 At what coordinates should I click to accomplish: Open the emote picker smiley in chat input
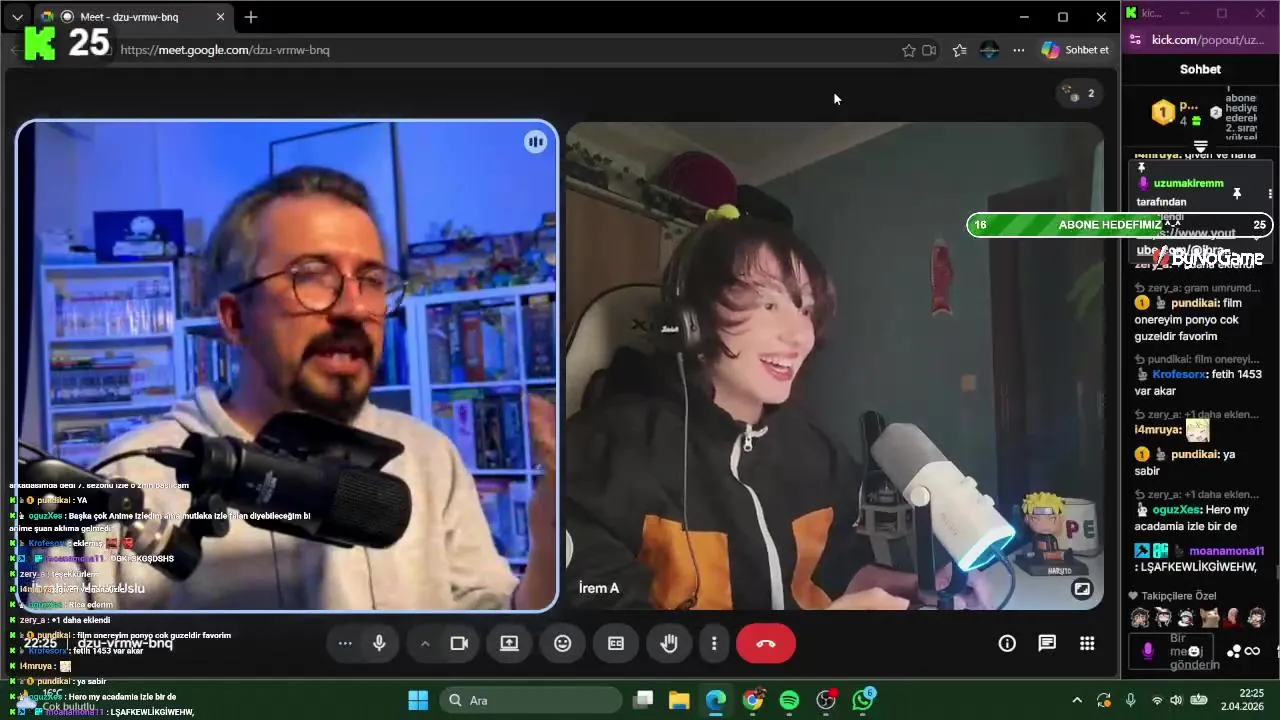tap(1194, 651)
